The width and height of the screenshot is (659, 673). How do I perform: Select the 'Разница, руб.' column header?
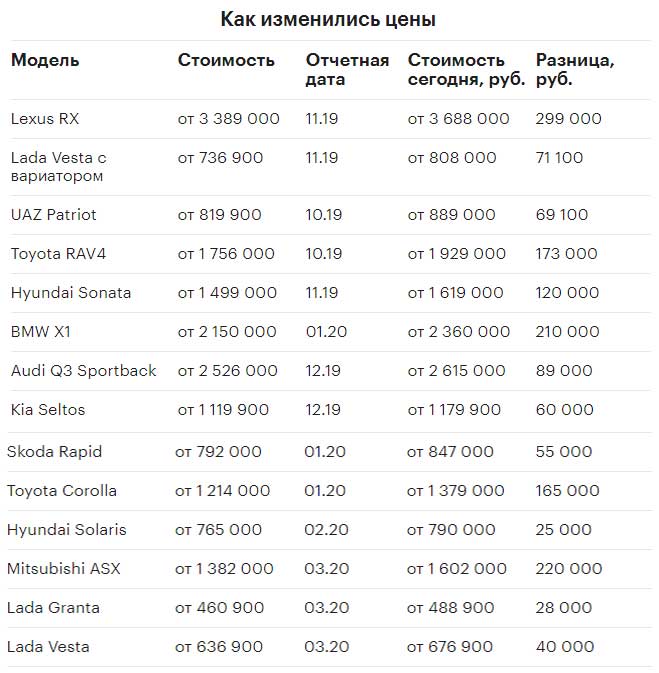(575, 70)
